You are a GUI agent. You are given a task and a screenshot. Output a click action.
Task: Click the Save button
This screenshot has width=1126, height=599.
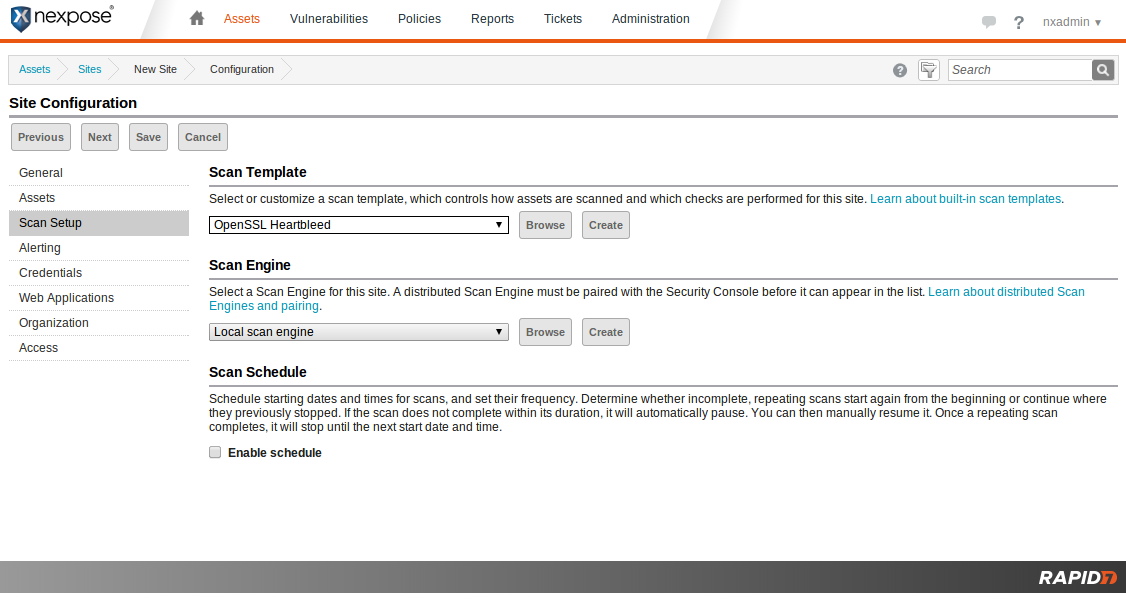[x=148, y=137]
